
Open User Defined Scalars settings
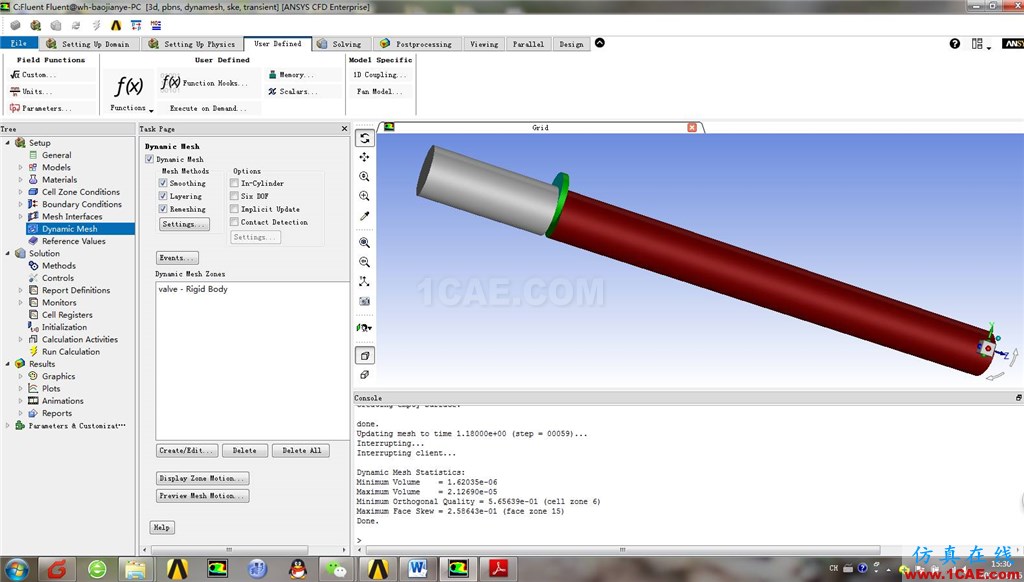(x=293, y=92)
